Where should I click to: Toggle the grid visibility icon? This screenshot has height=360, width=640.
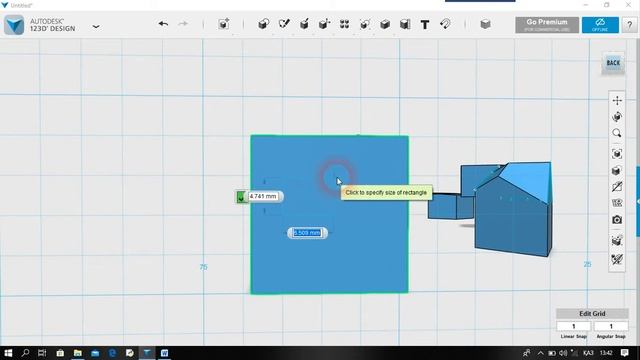(617, 203)
